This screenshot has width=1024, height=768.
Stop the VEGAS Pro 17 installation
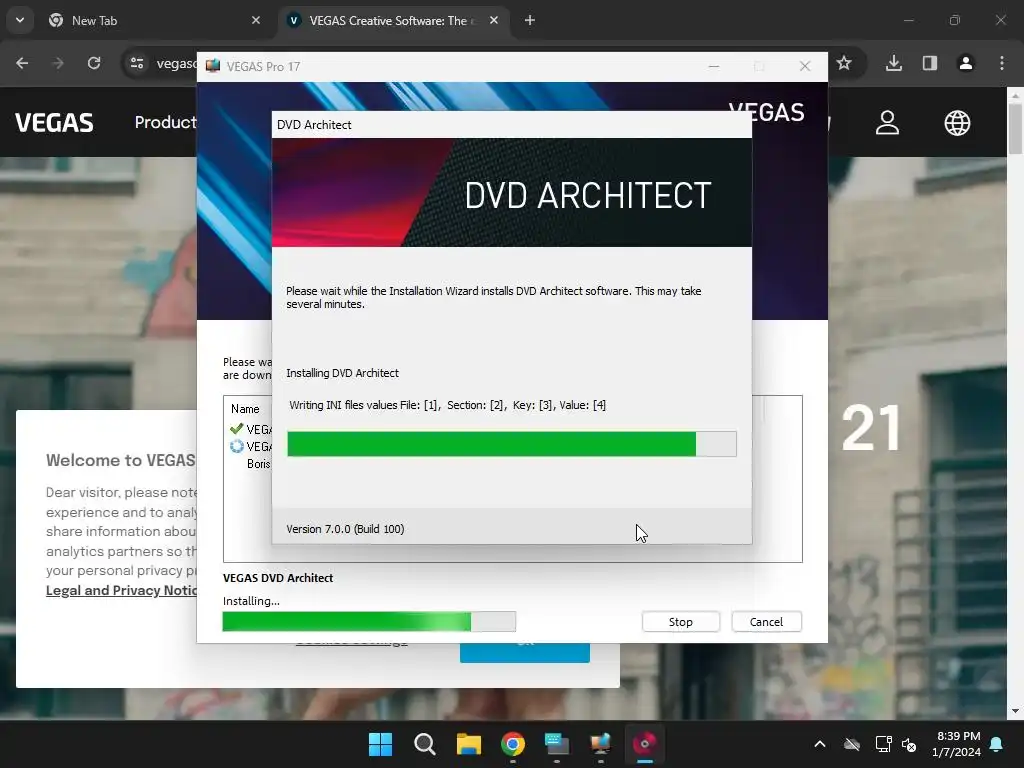click(680, 622)
